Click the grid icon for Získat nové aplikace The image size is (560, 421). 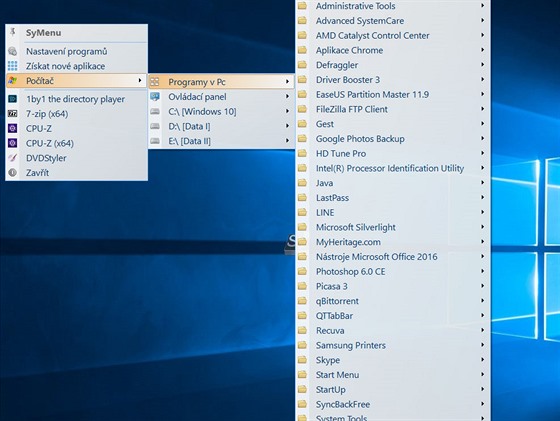coord(12,66)
